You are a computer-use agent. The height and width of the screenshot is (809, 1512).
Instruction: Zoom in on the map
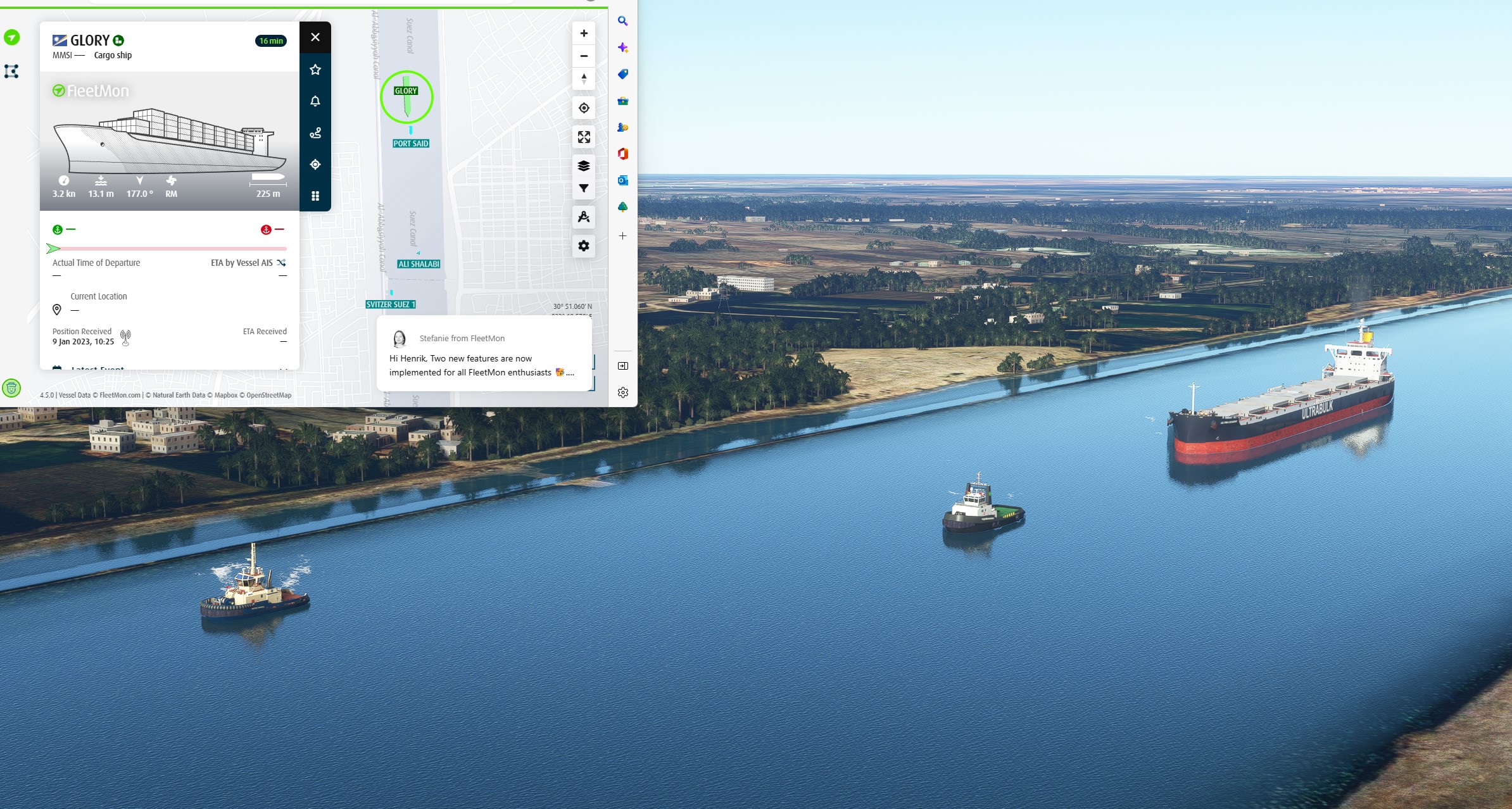coord(584,34)
